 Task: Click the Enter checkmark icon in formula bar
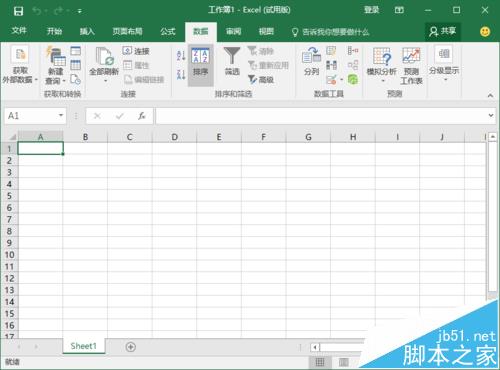pos(120,116)
